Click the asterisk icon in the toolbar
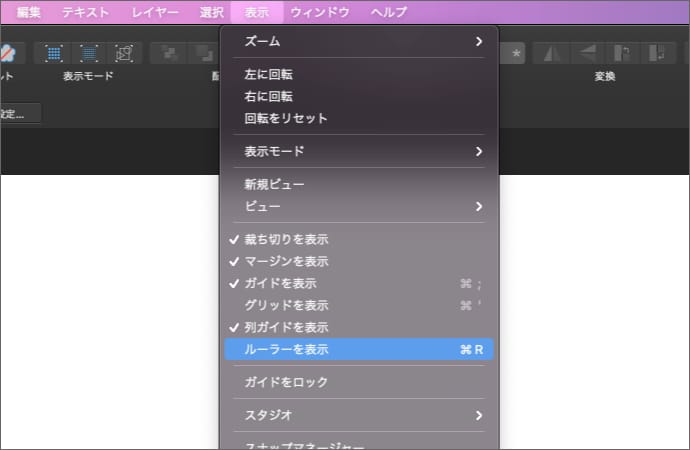 pyautogui.click(x=515, y=52)
